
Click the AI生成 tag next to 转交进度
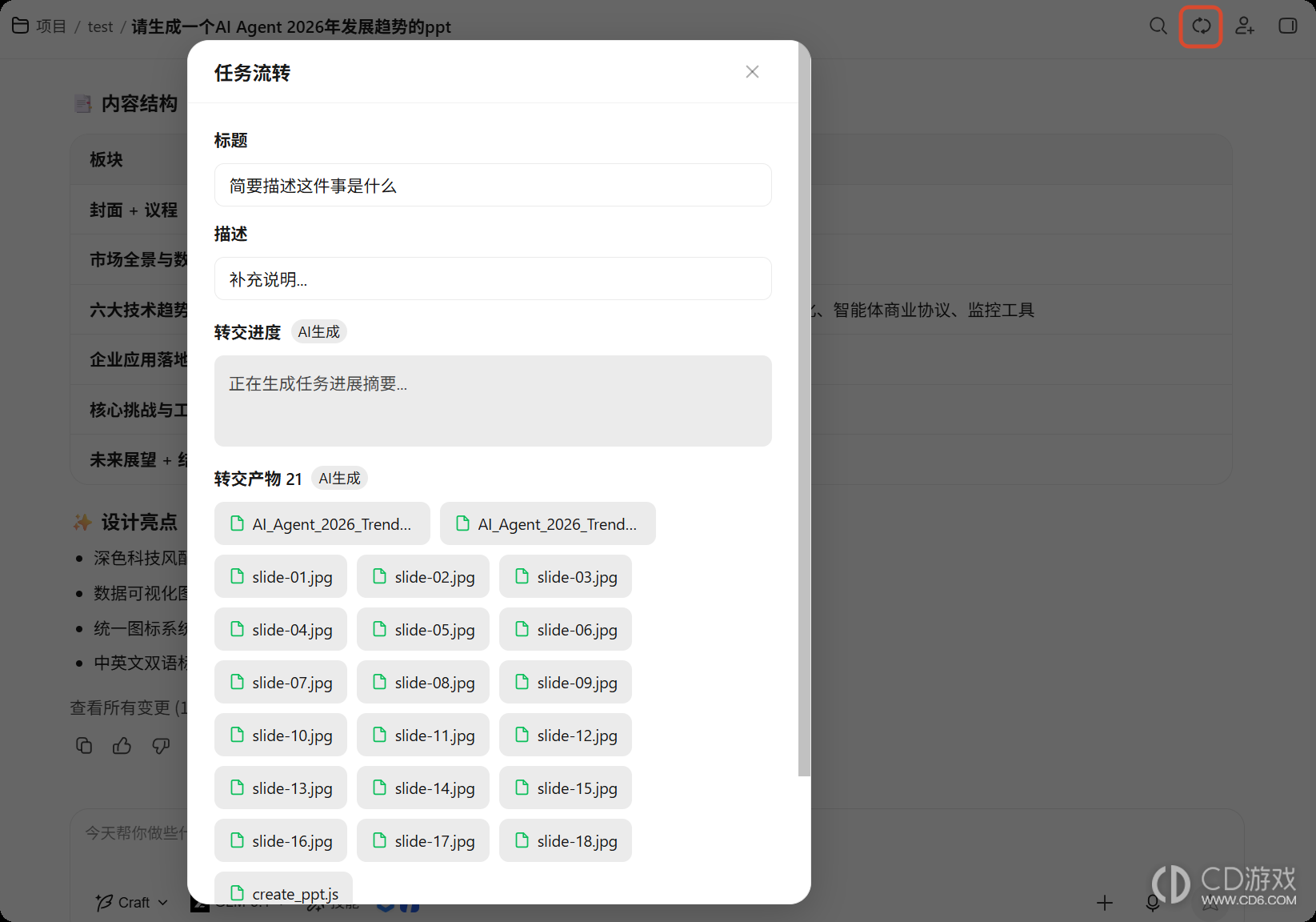[318, 332]
